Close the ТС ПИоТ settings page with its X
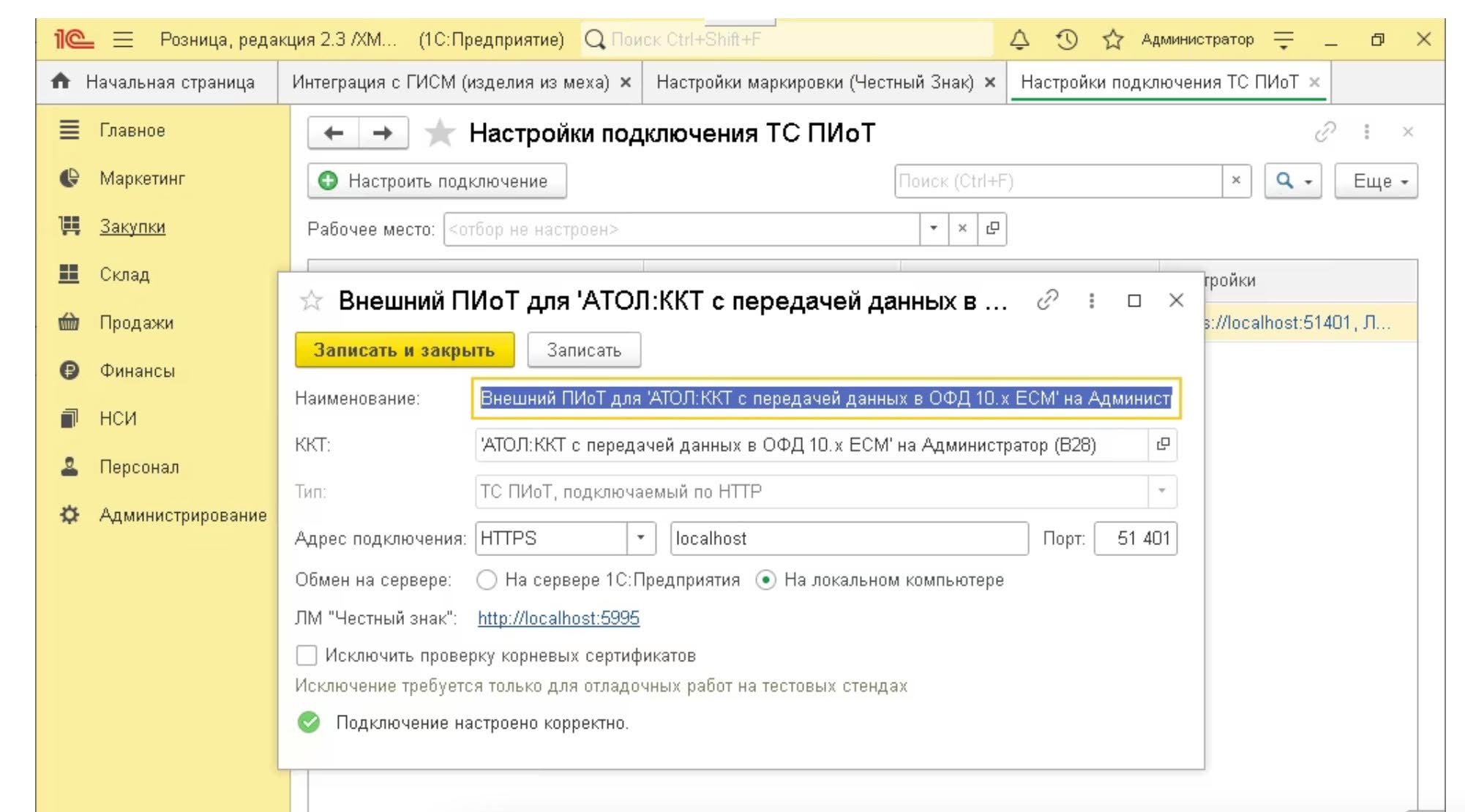The width and height of the screenshot is (1465, 812). 1408,132
